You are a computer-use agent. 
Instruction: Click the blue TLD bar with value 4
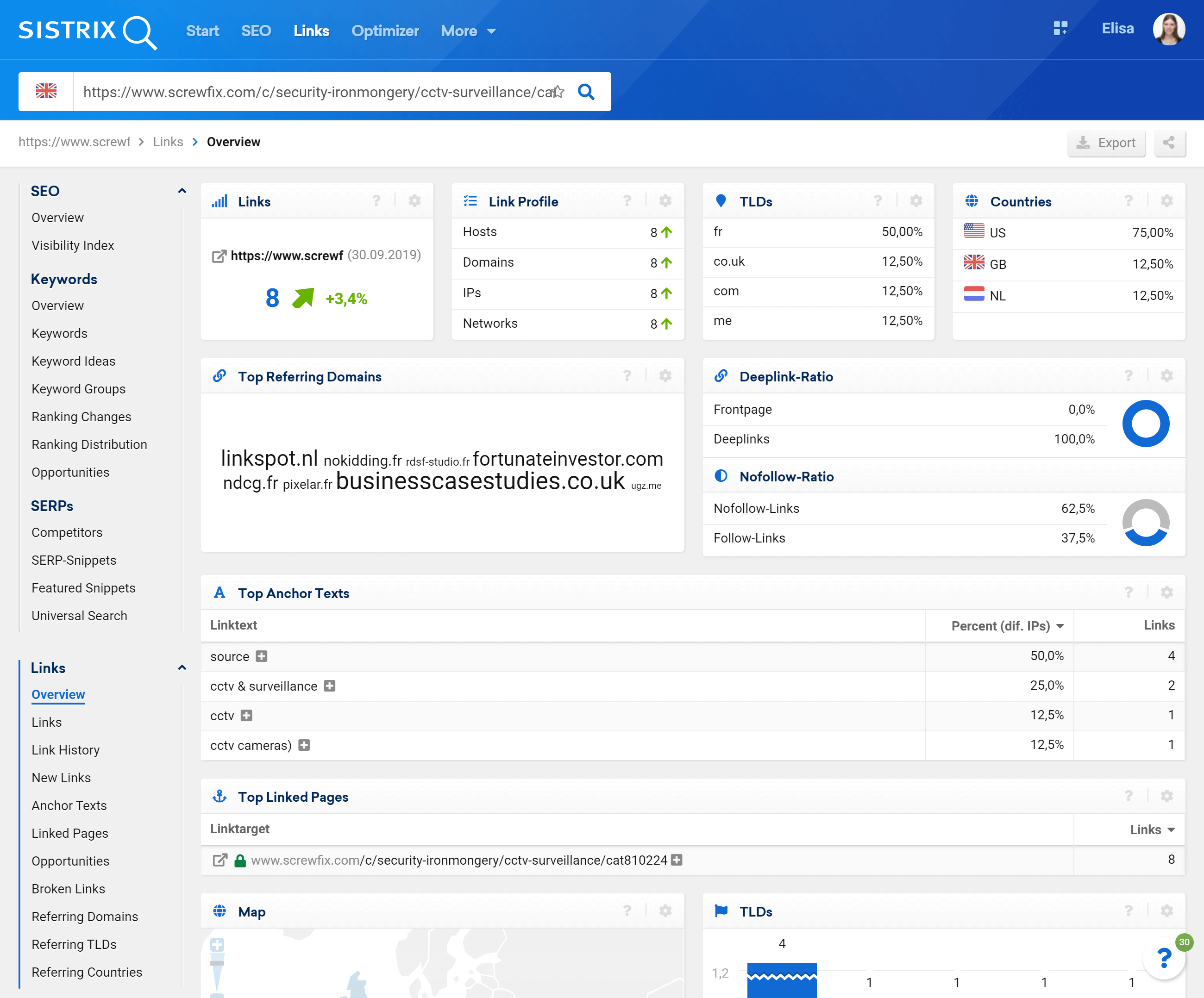tap(782, 980)
